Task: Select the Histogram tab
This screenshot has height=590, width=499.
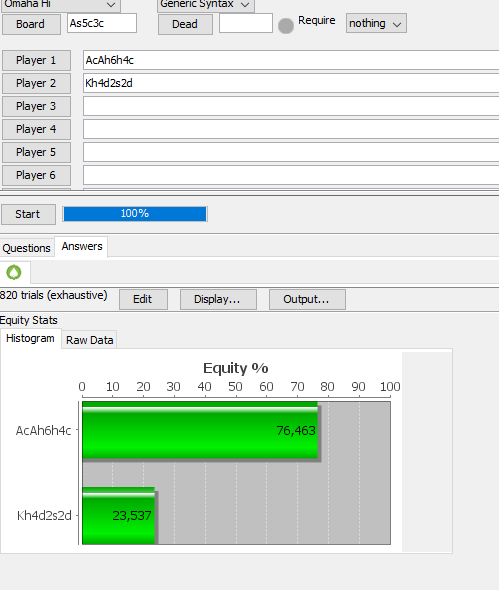Action: coord(30,338)
